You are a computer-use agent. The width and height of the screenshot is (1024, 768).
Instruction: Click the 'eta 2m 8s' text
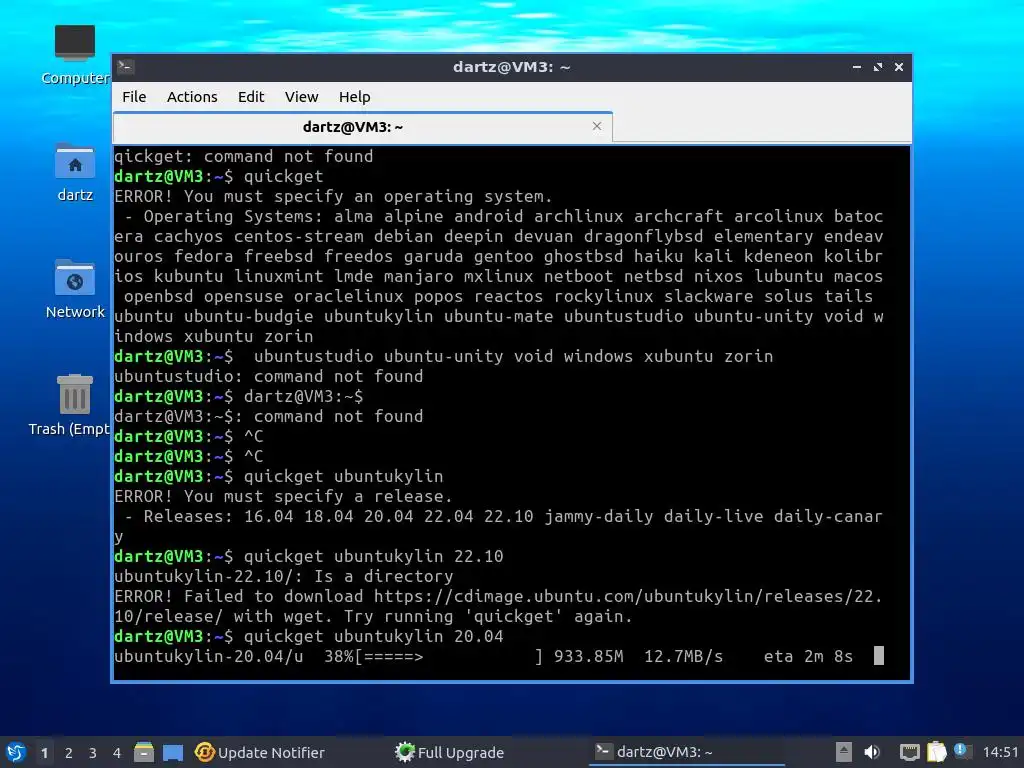pyautogui.click(x=808, y=656)
